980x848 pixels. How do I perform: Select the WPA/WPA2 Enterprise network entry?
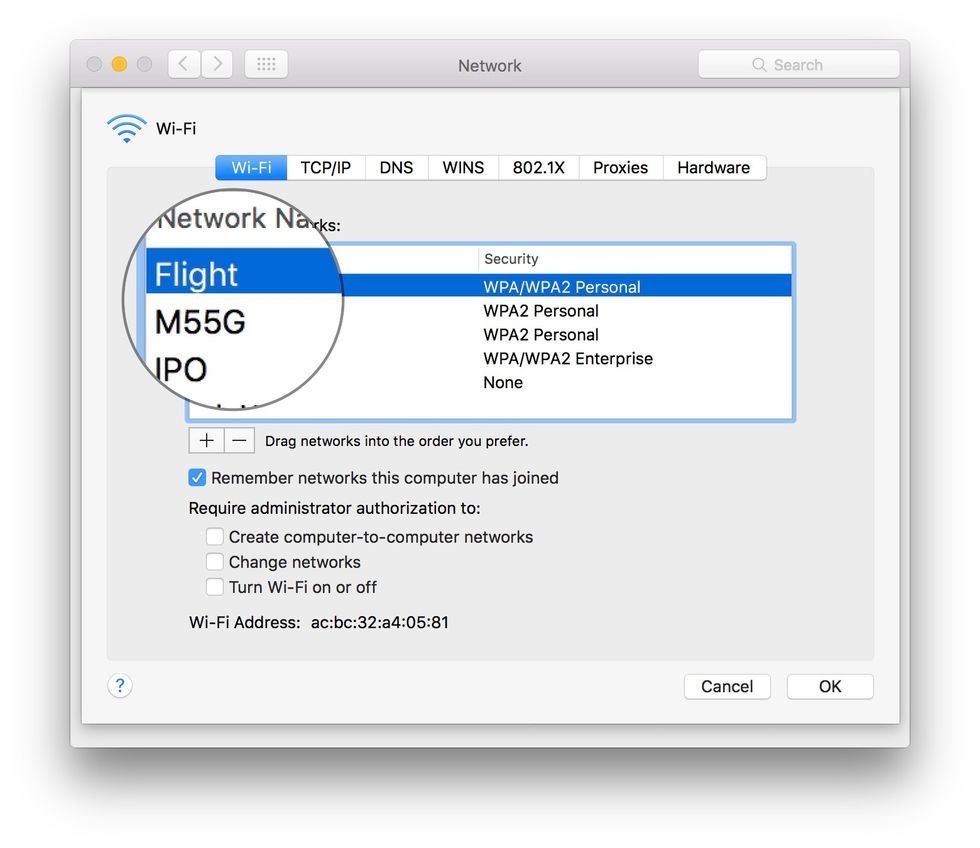coord(567,358)
